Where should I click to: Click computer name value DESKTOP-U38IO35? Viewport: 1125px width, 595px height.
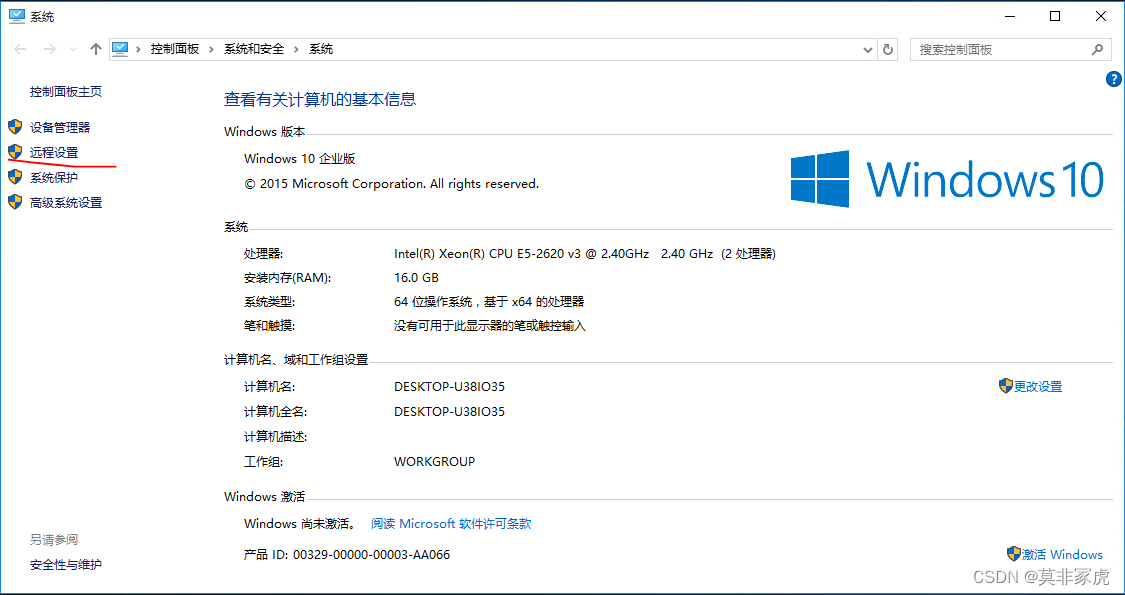(x=449, y=386)
